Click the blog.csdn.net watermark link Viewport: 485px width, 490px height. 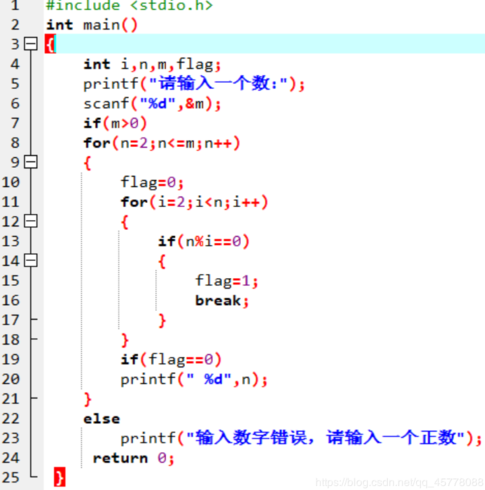tap(399, 482)
